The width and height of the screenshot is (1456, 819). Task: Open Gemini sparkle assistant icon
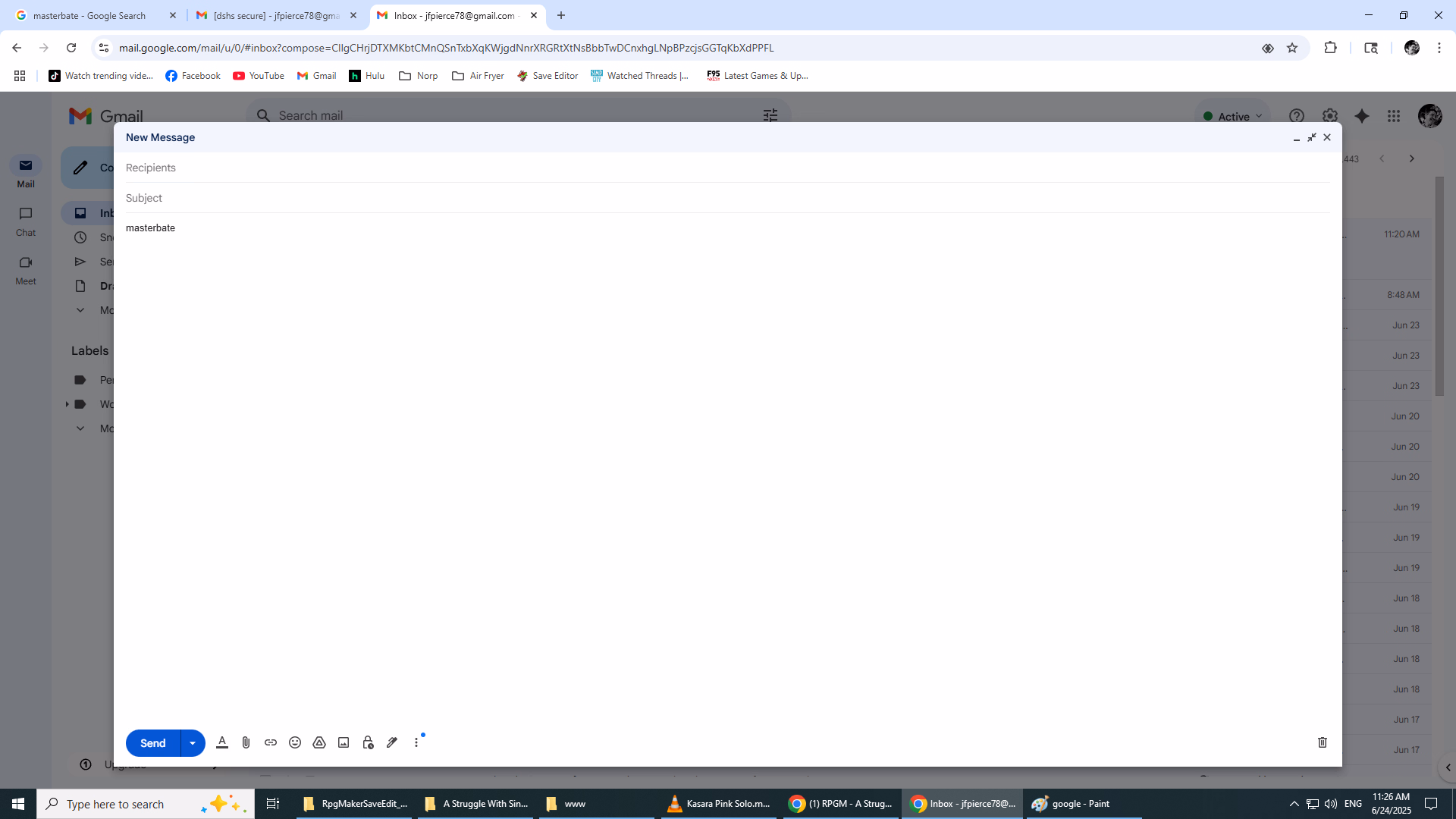(1362, 116)
